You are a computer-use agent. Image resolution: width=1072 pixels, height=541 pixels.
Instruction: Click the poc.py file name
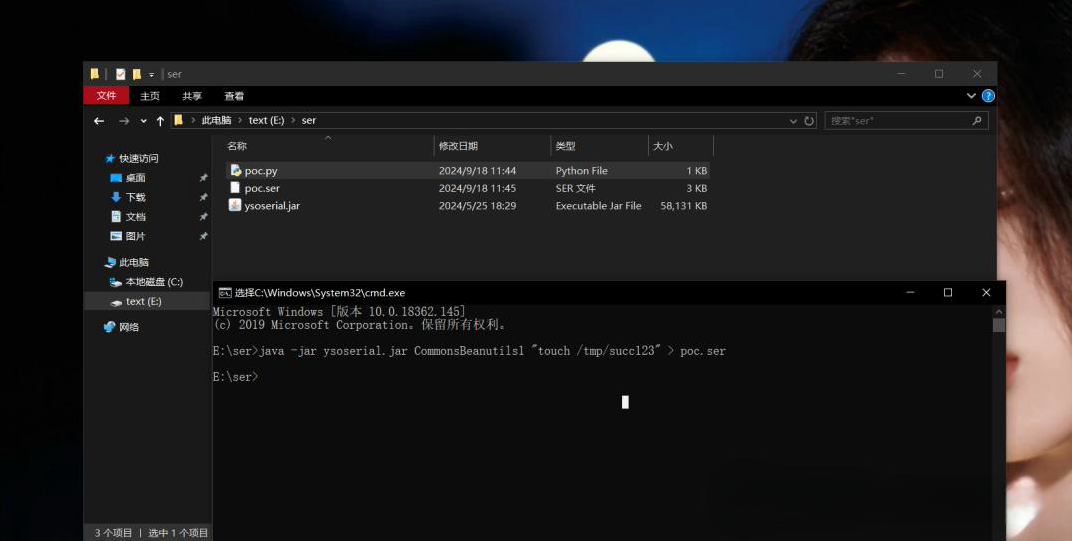(261, 171)
